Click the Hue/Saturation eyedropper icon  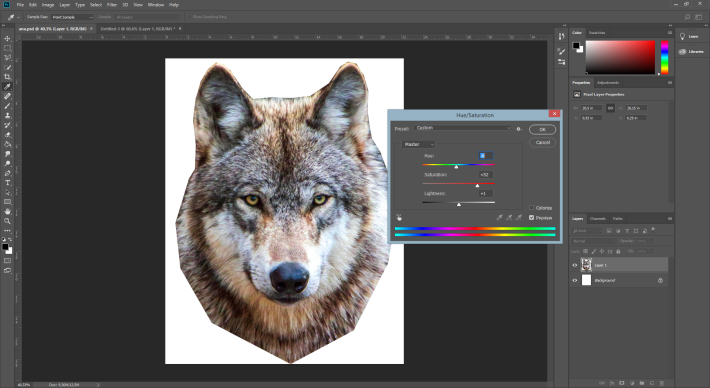499,218
